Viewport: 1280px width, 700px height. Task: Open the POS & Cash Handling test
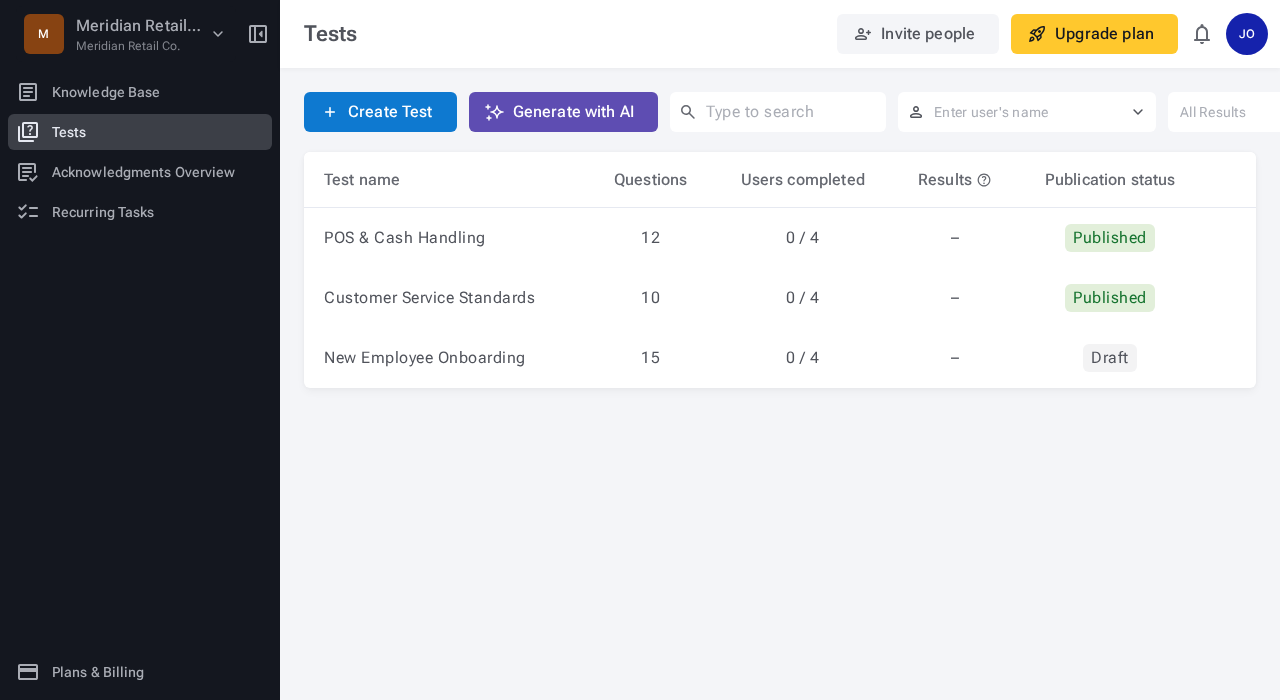tap(404, 238)
